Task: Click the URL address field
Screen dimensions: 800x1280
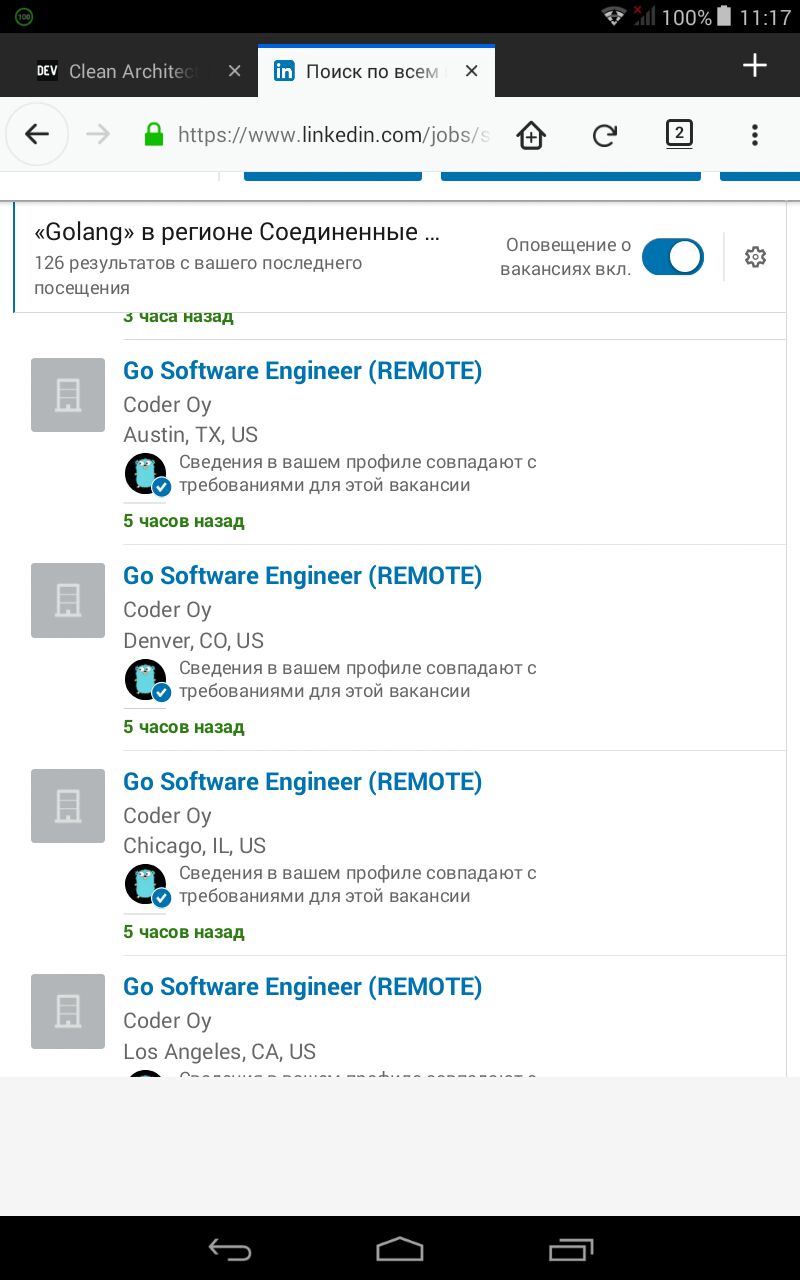Action: point(333,134)
